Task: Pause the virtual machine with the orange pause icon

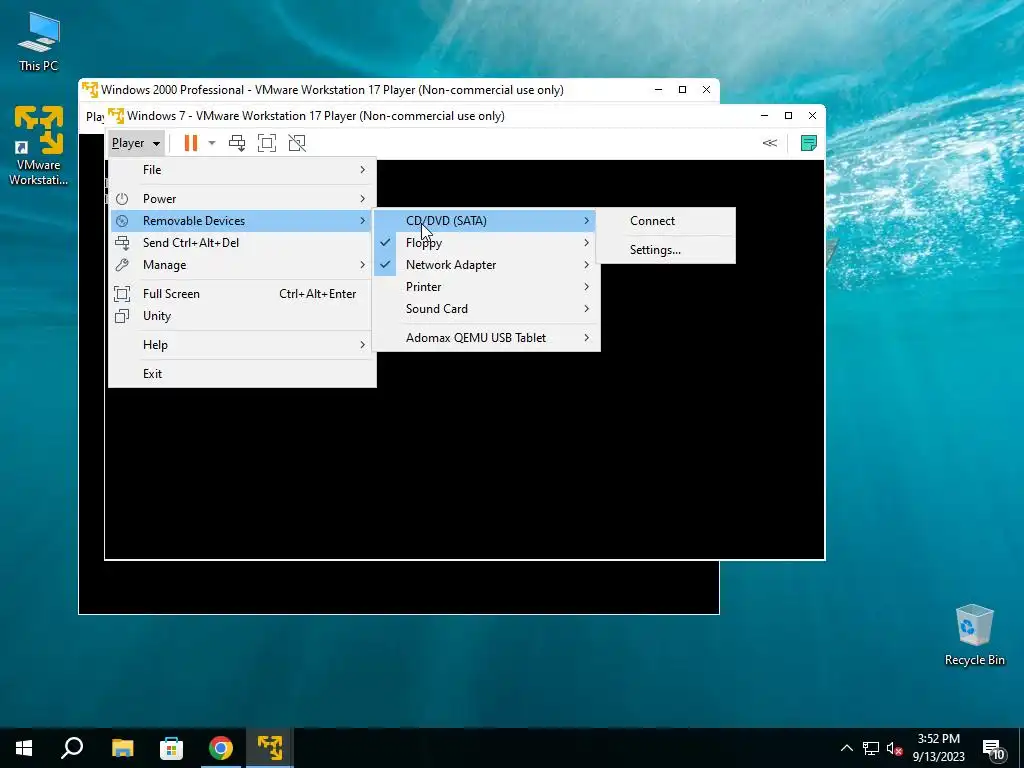Action: [191, 143]
